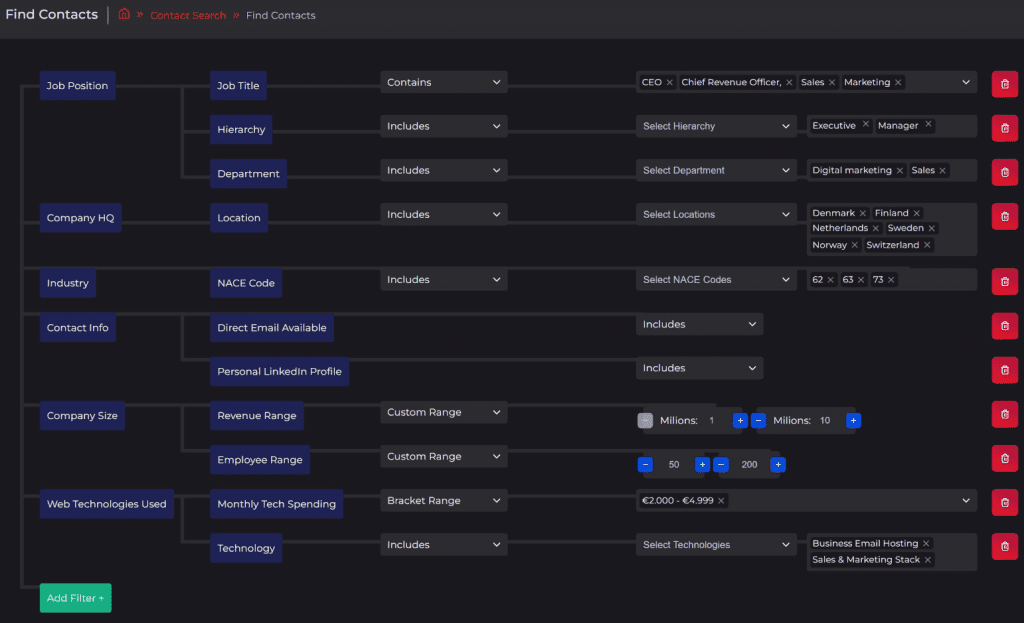The image size is (1024, 623).
Task: Expand the Bracket Range operator dropdown
Action: click(443, 501)
